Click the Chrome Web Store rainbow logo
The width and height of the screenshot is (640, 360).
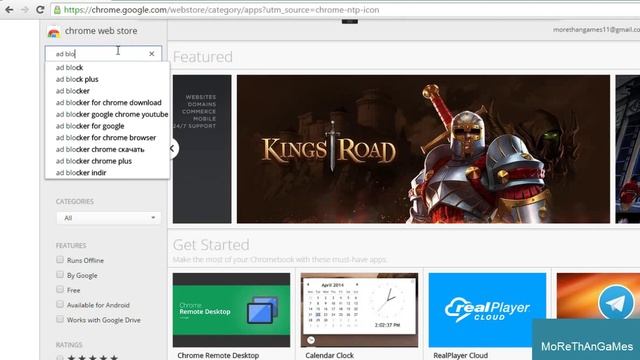click(x=53, y=32)
